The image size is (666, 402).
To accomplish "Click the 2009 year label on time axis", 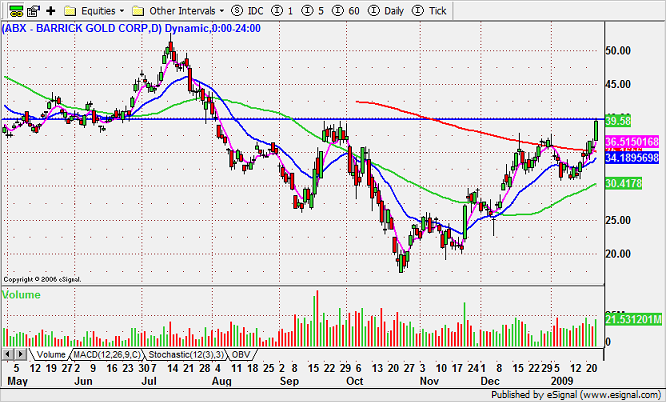I will 562,381.
